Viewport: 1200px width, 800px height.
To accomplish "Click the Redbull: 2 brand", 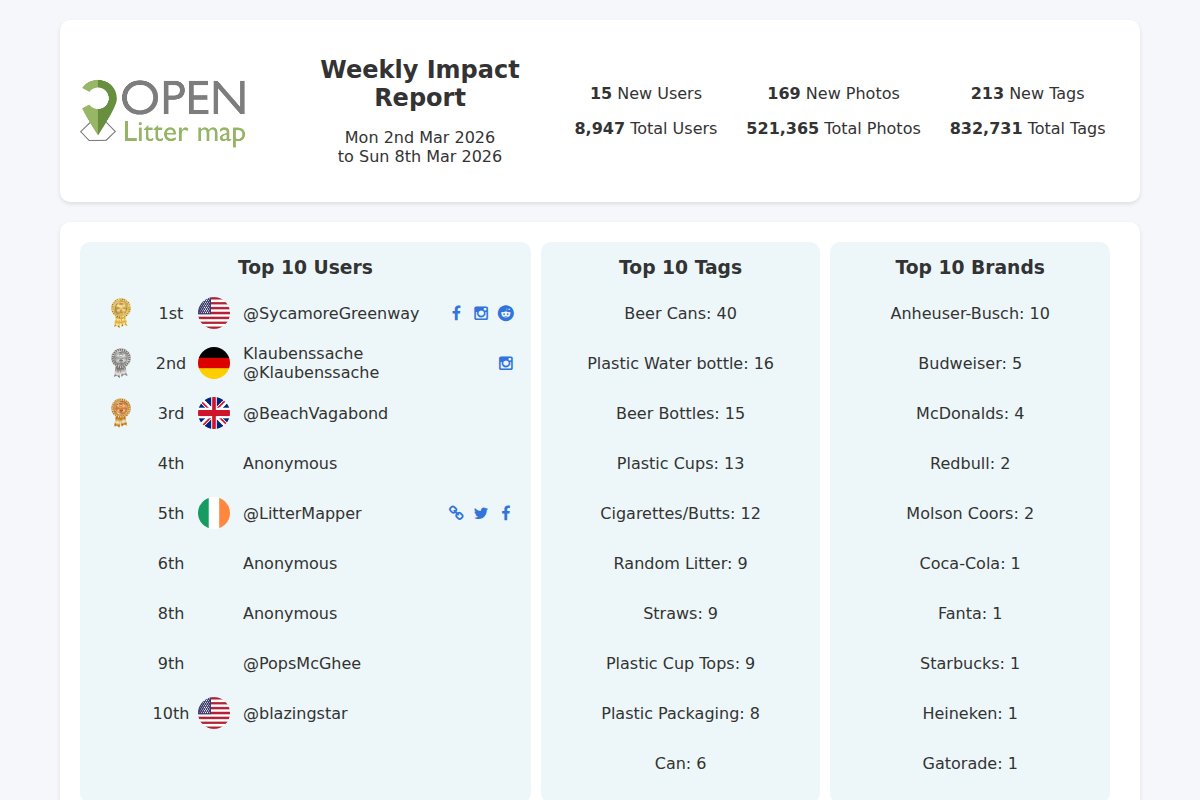I will (x=970, y=463).
